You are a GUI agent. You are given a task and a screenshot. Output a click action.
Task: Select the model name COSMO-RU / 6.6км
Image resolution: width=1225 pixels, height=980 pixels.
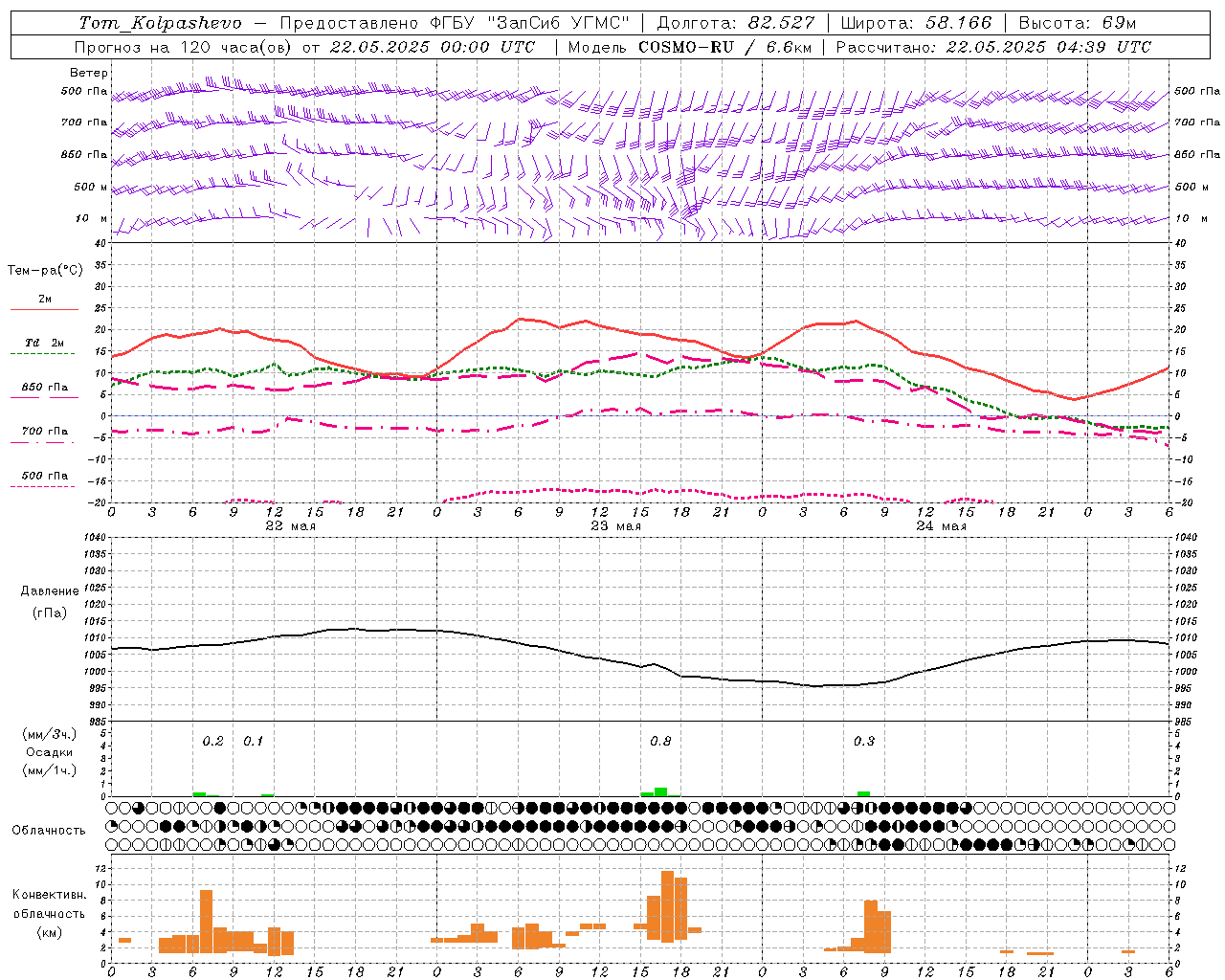pyautogui.click(x=724, y=47)
